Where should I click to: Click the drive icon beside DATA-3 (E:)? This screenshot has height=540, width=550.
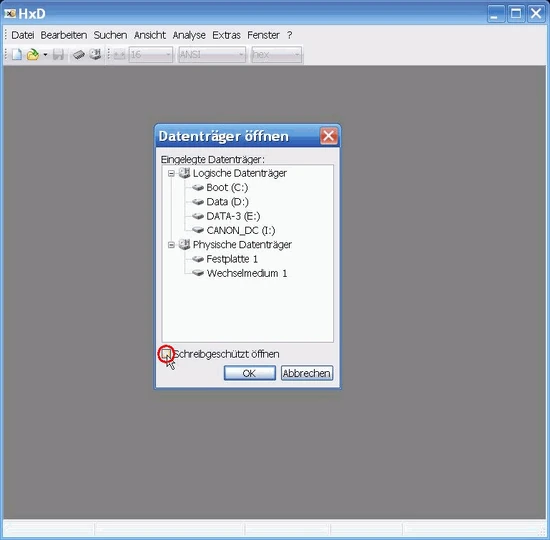[198, 216]
